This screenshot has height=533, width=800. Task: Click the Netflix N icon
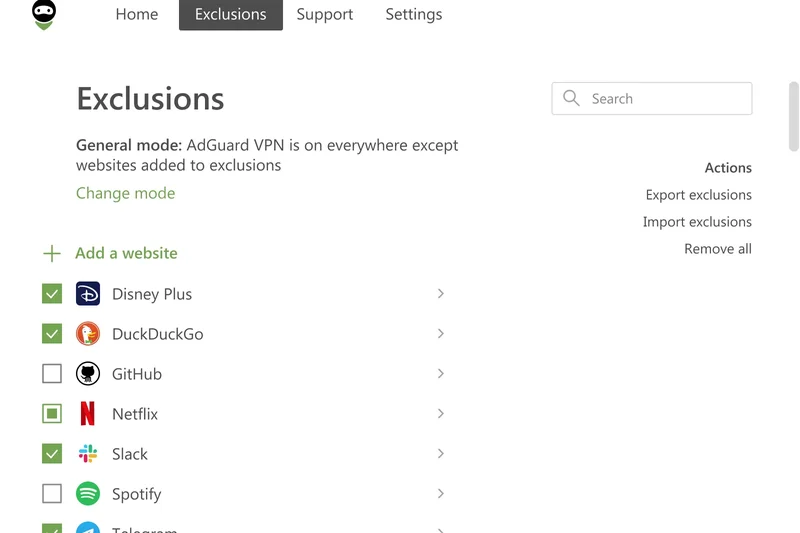88,414
